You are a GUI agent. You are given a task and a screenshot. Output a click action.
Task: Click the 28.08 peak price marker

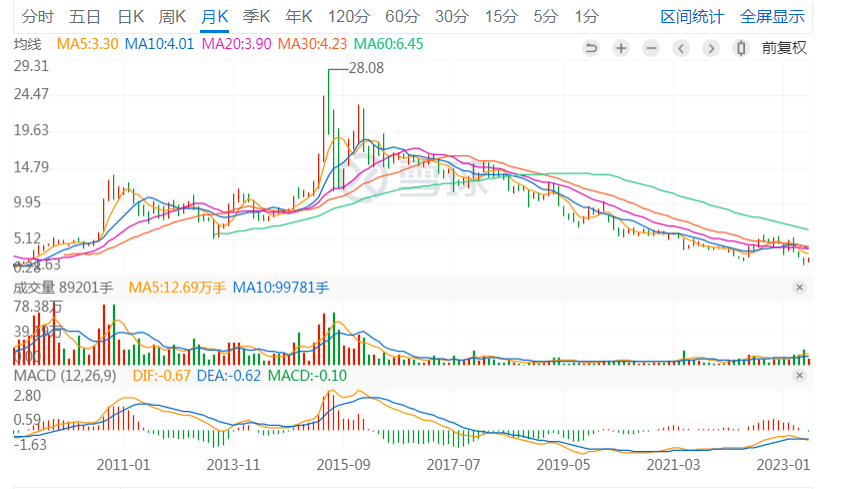click(365, 68)
